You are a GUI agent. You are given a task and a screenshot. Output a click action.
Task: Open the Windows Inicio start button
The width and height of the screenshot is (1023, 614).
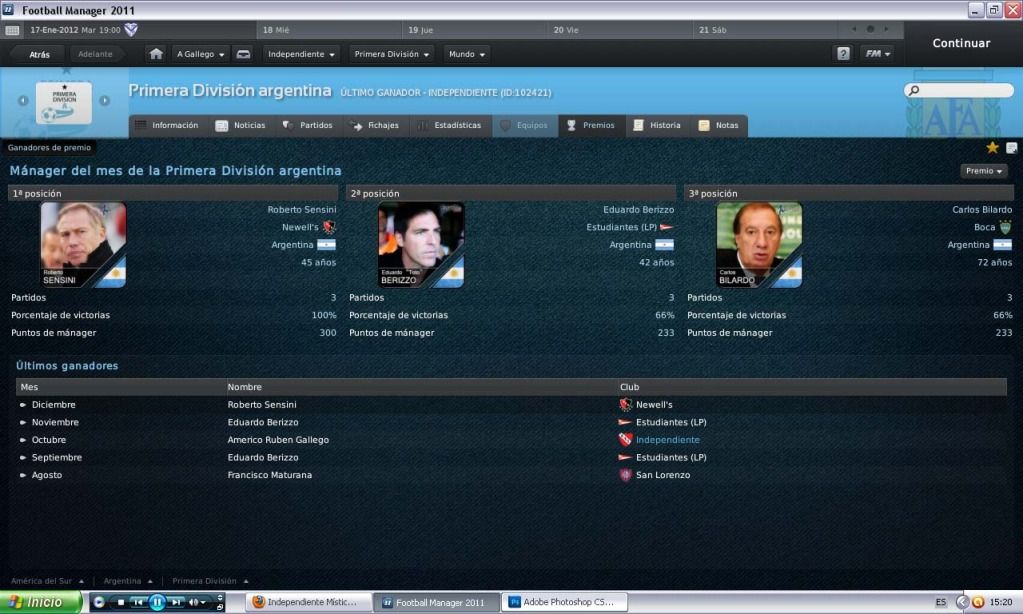40,602
